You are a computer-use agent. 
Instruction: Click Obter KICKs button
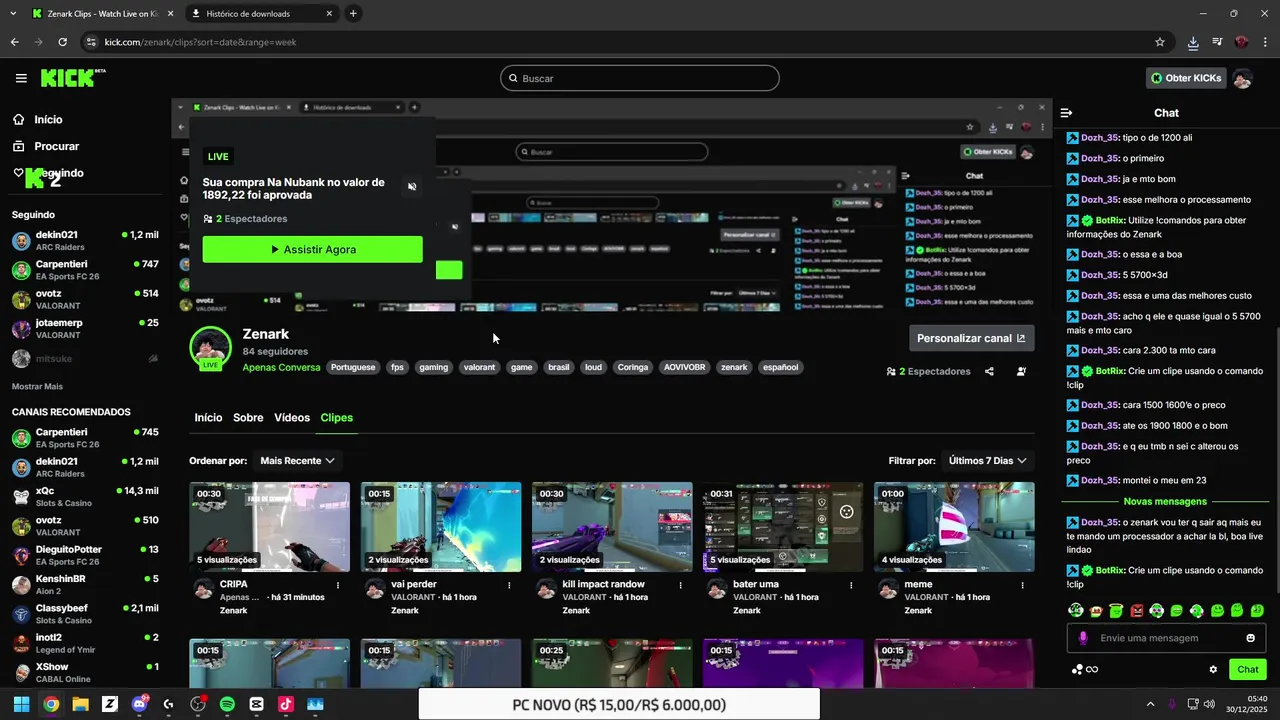coord(1186,78)
